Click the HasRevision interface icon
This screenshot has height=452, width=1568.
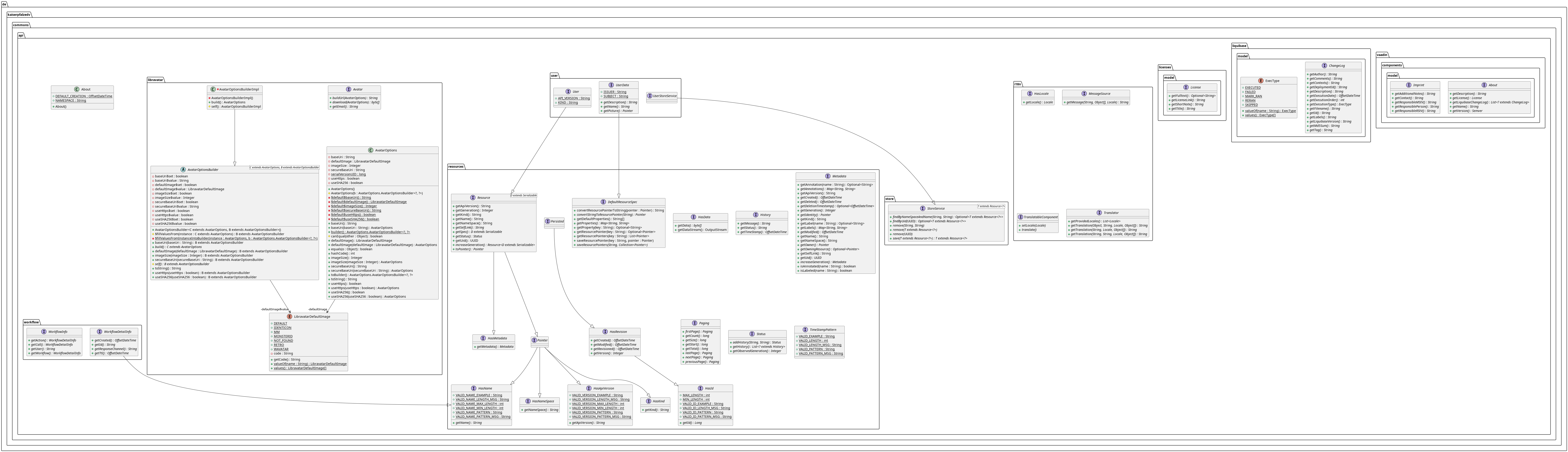(x=605, y=332)
